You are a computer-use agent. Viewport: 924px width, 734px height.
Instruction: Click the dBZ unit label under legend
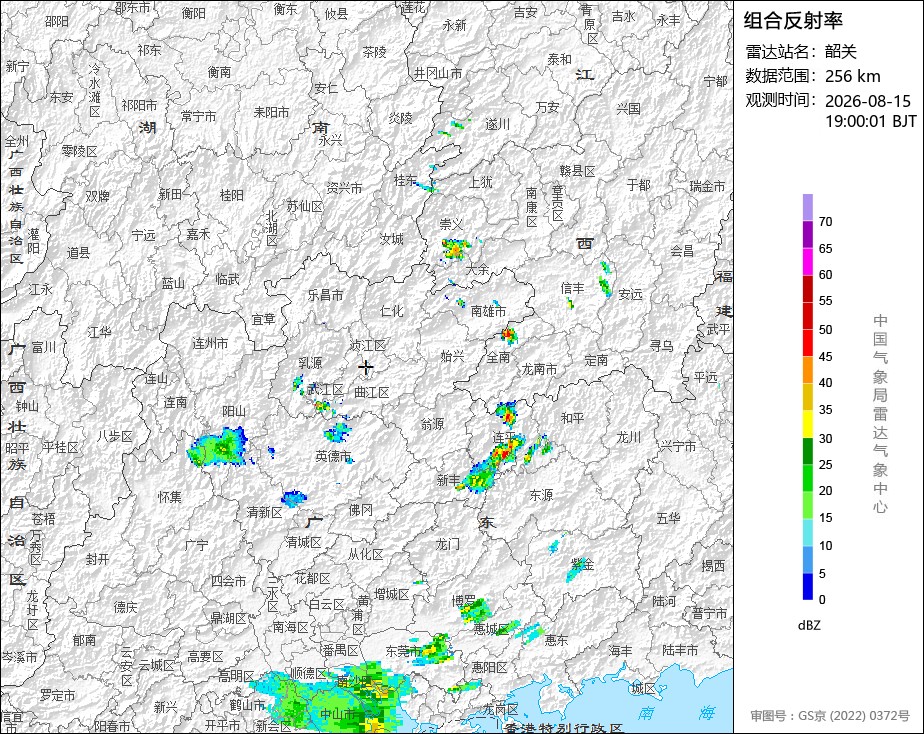pyautogui.click(x=809, y=626)
